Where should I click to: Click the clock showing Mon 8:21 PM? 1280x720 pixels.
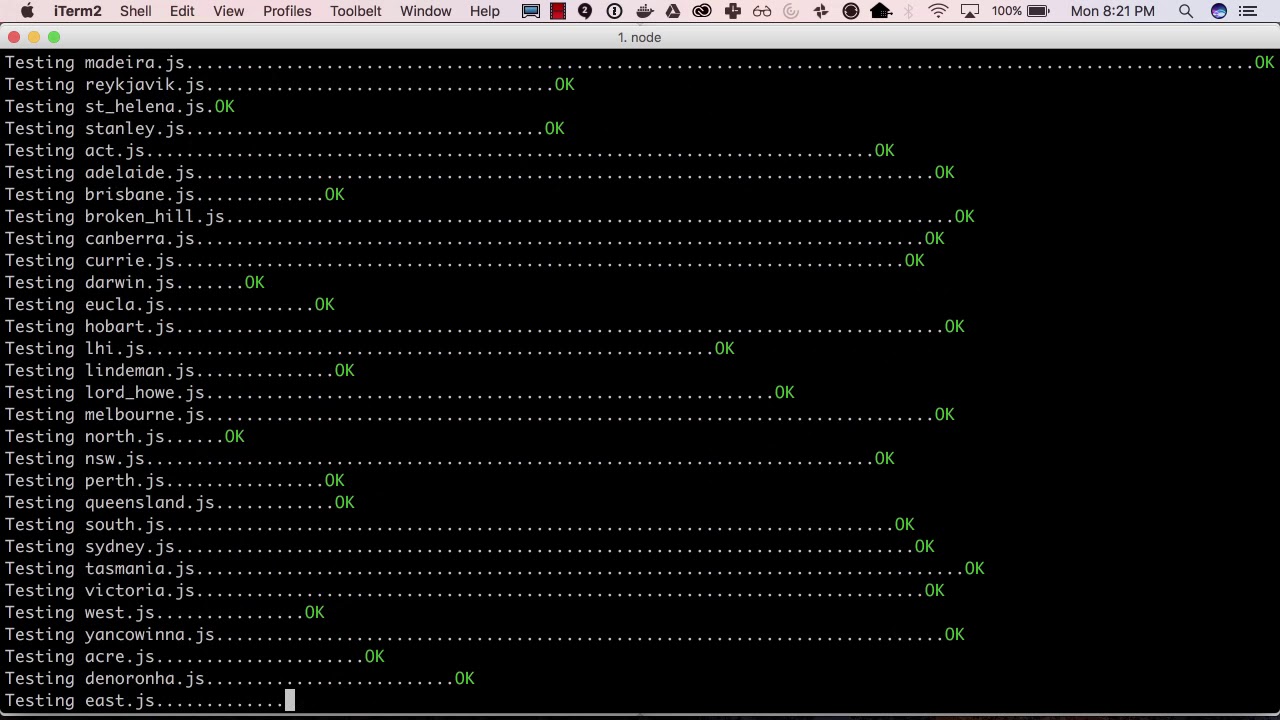point(1112,11)
